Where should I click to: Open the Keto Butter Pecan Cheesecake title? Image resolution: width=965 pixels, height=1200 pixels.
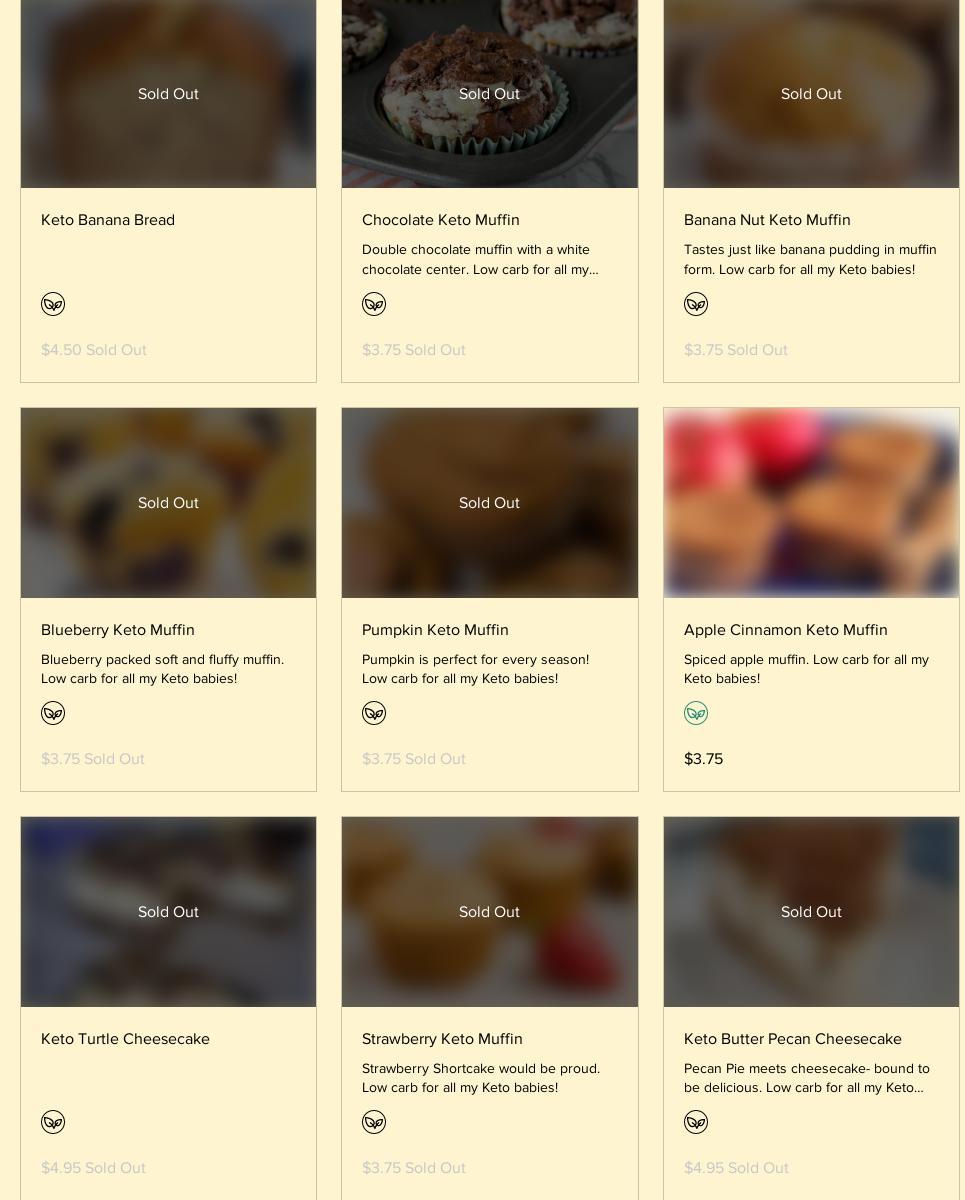[792, 1038]
